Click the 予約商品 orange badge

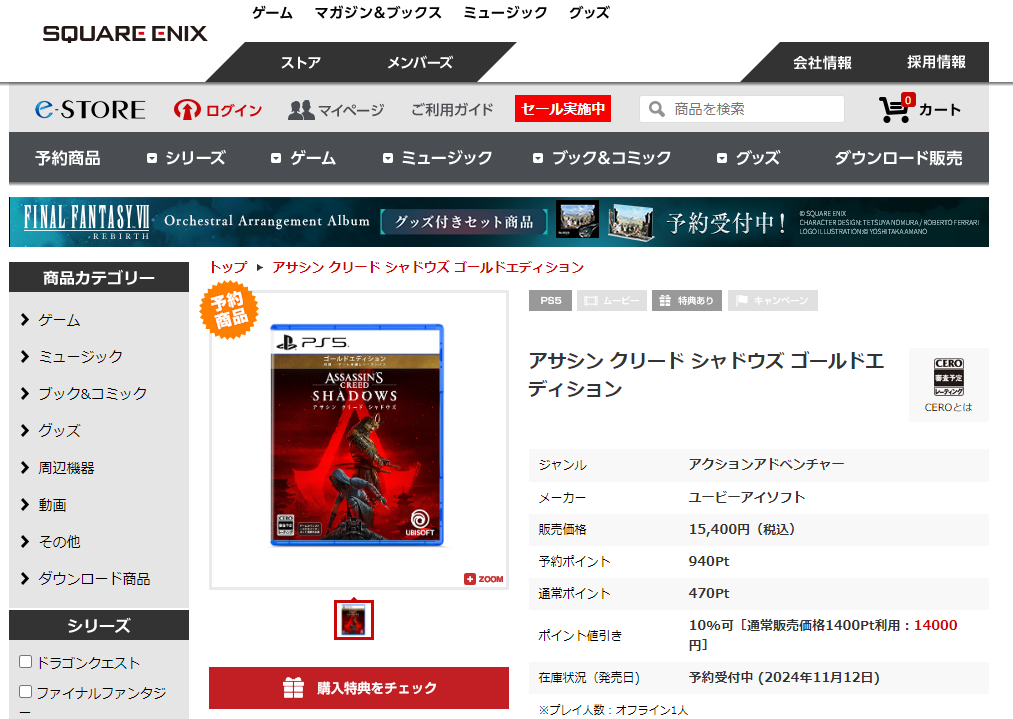[229, 309]
